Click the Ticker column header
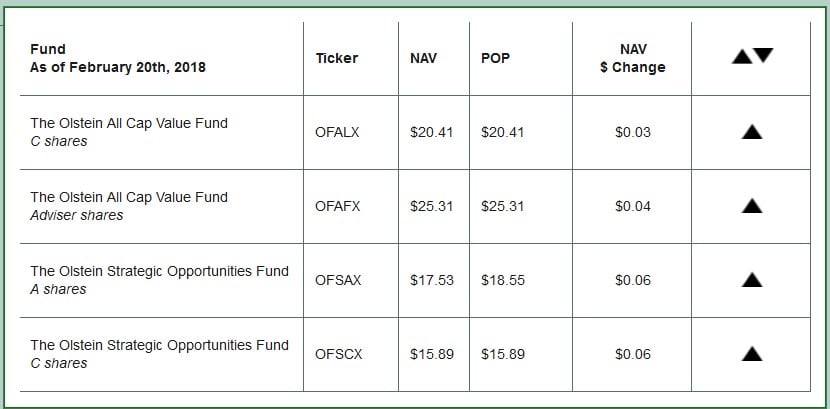This screenshot has height=409, width=830. (x=335, y=58)
